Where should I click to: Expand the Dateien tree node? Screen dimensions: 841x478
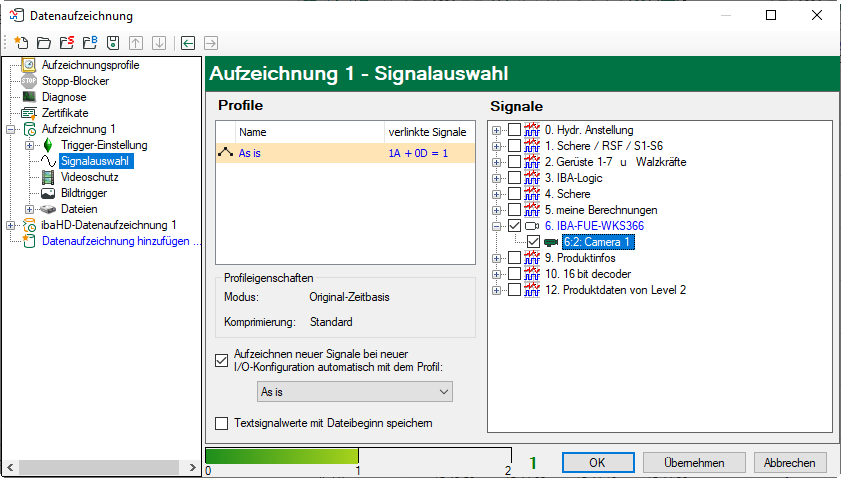click(x=29, y=209)
